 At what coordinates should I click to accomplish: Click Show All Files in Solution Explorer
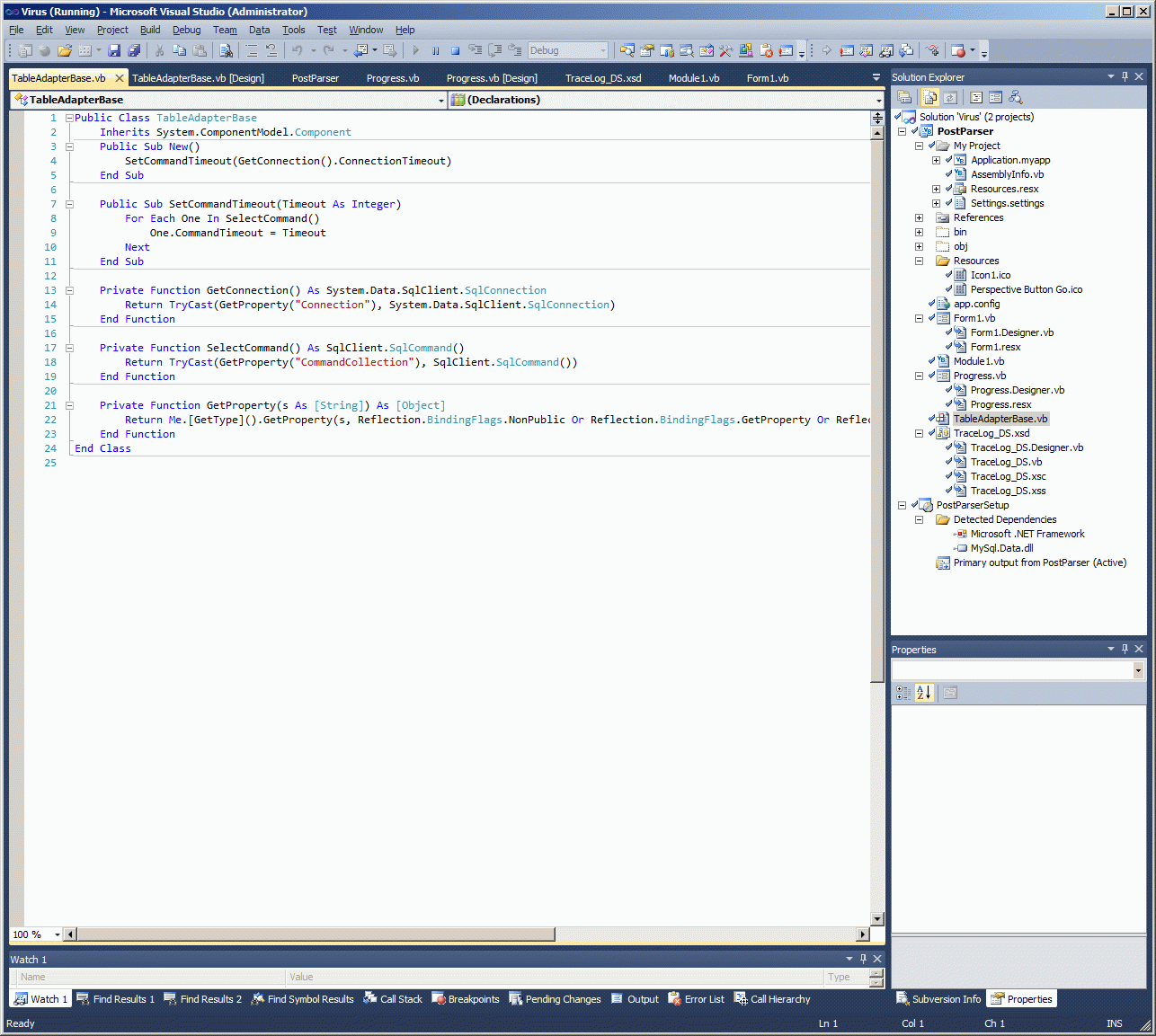pyautogui.click(x=930, y=97)
